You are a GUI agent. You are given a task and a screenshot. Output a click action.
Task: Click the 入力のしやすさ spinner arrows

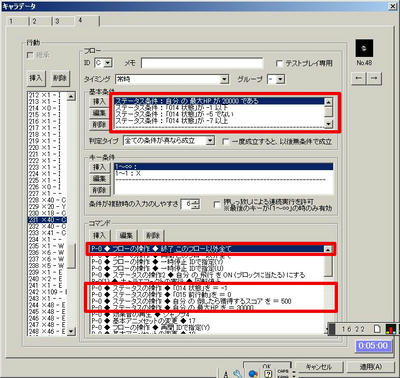pos(197,204)
